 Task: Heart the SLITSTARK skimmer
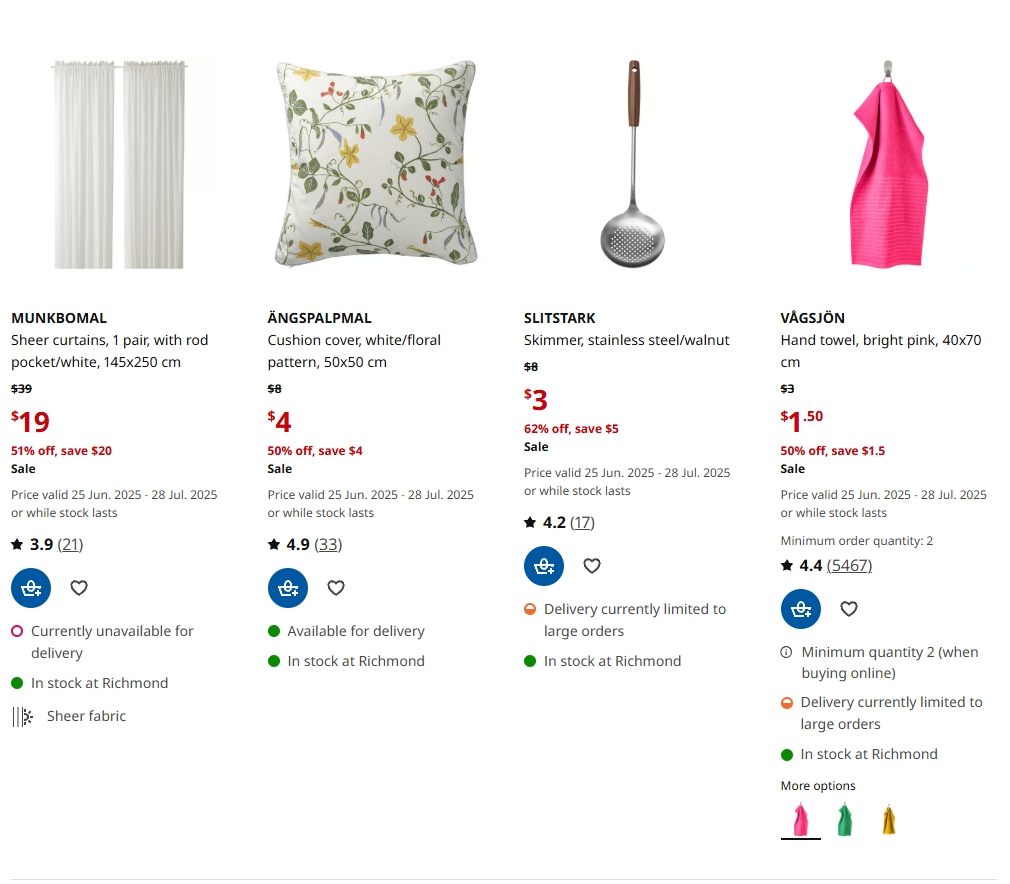point(592,566)
